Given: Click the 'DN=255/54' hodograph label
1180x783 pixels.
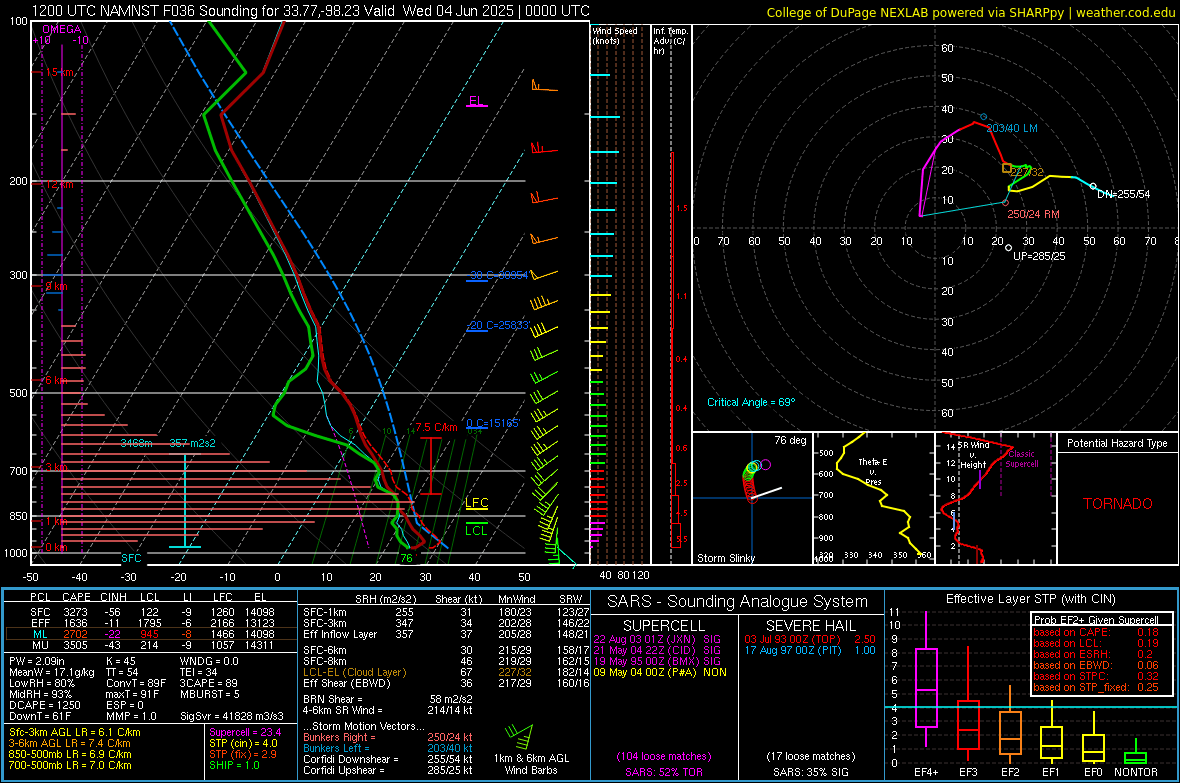Looking at the screenshot, I should [x=1124, y=193].
